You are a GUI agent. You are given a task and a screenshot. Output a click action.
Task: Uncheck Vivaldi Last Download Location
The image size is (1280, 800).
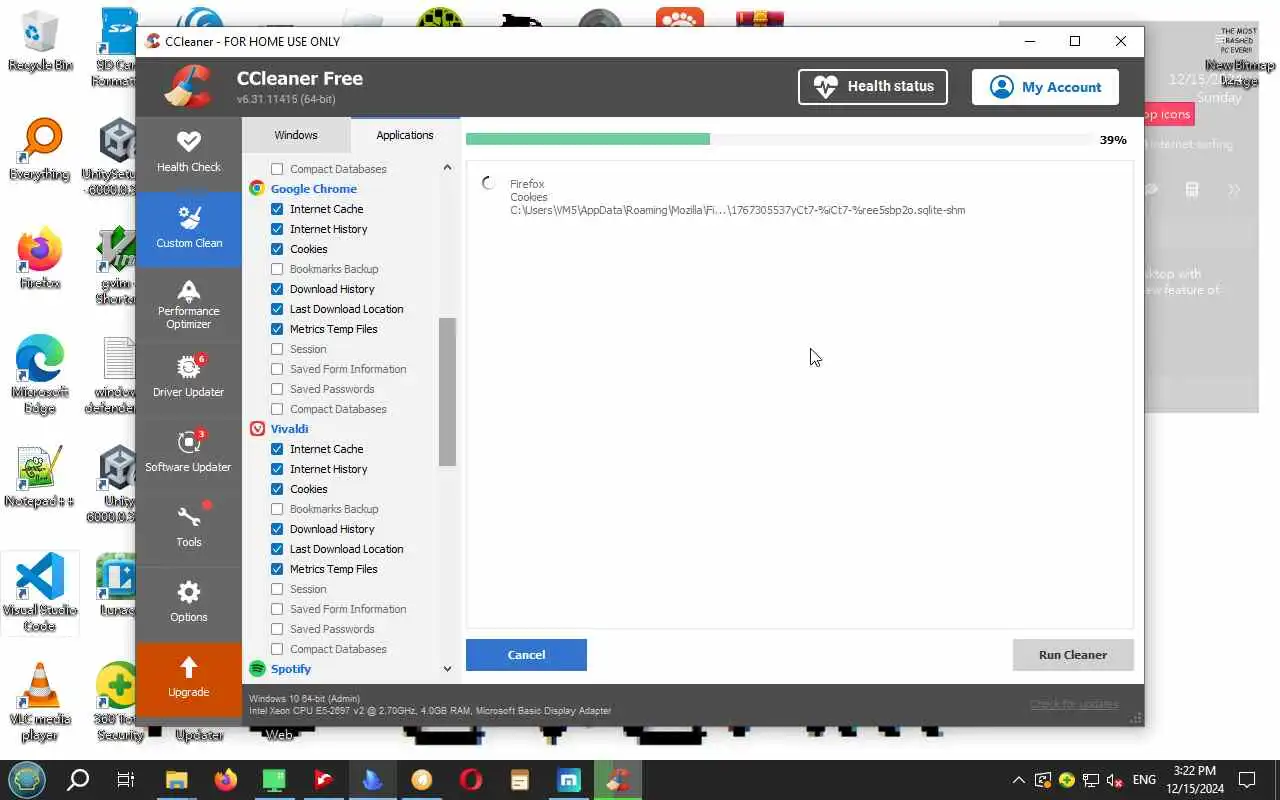[277, 549]
